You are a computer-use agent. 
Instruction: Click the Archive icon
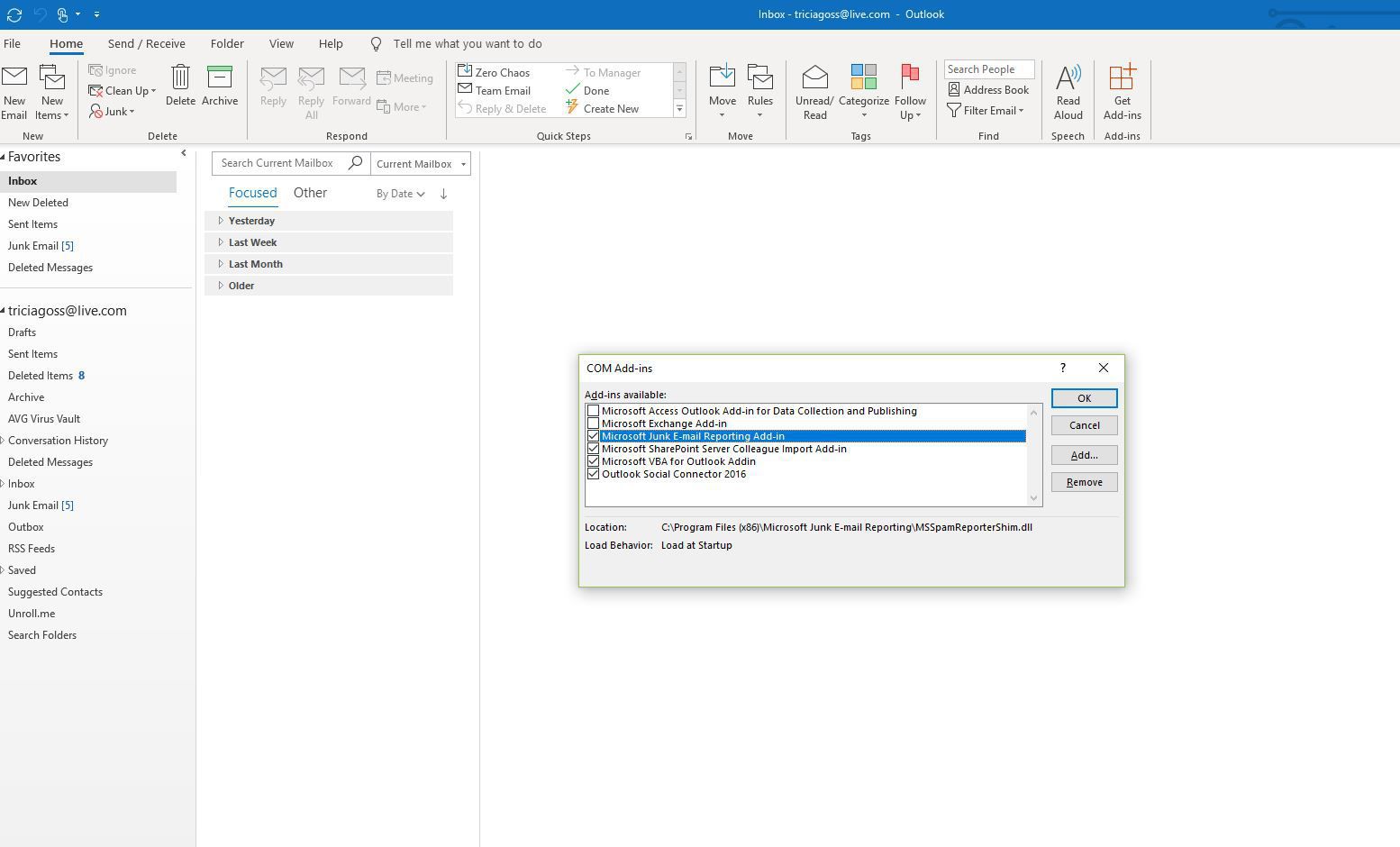point(220,77)
